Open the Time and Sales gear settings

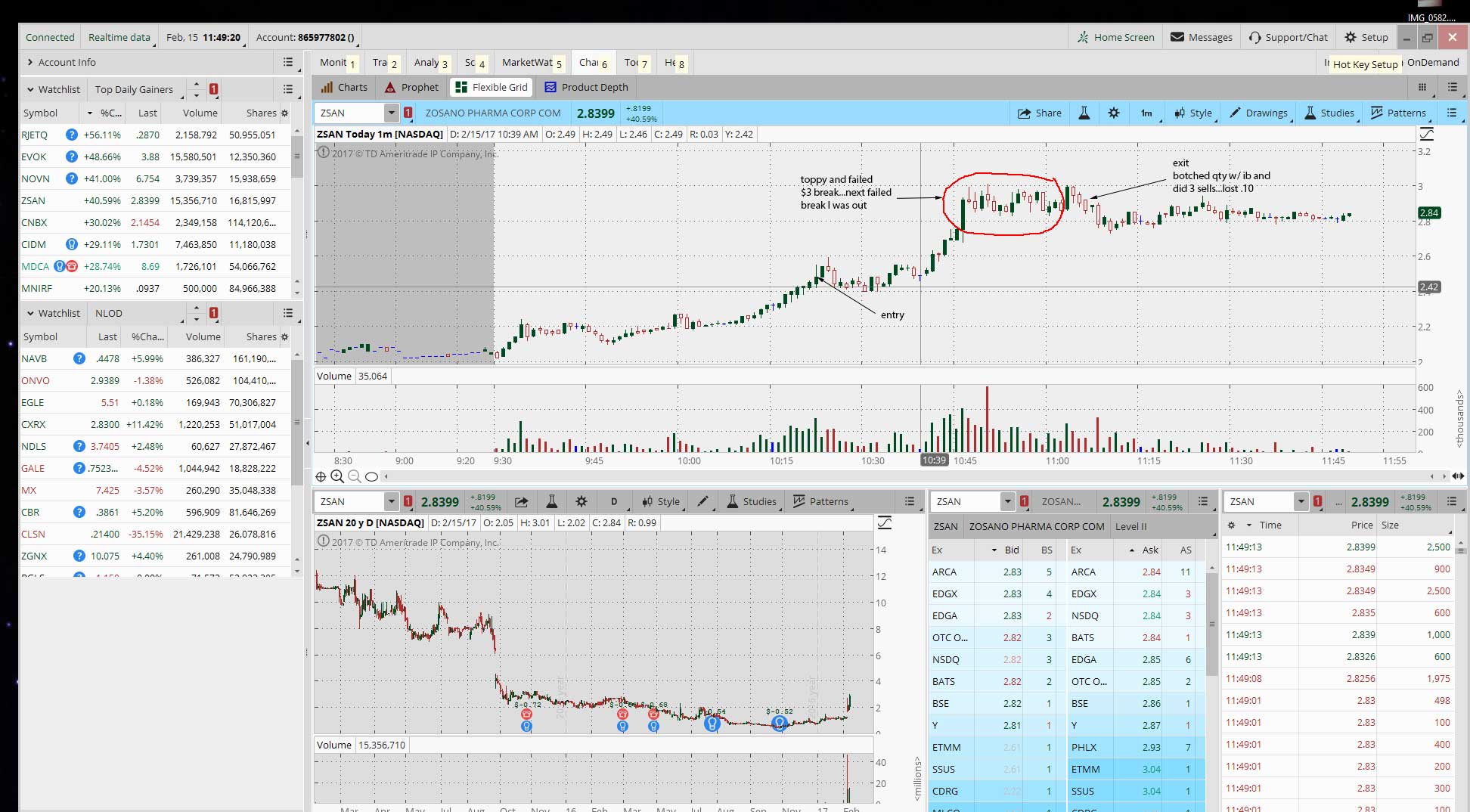(1231, 525)
